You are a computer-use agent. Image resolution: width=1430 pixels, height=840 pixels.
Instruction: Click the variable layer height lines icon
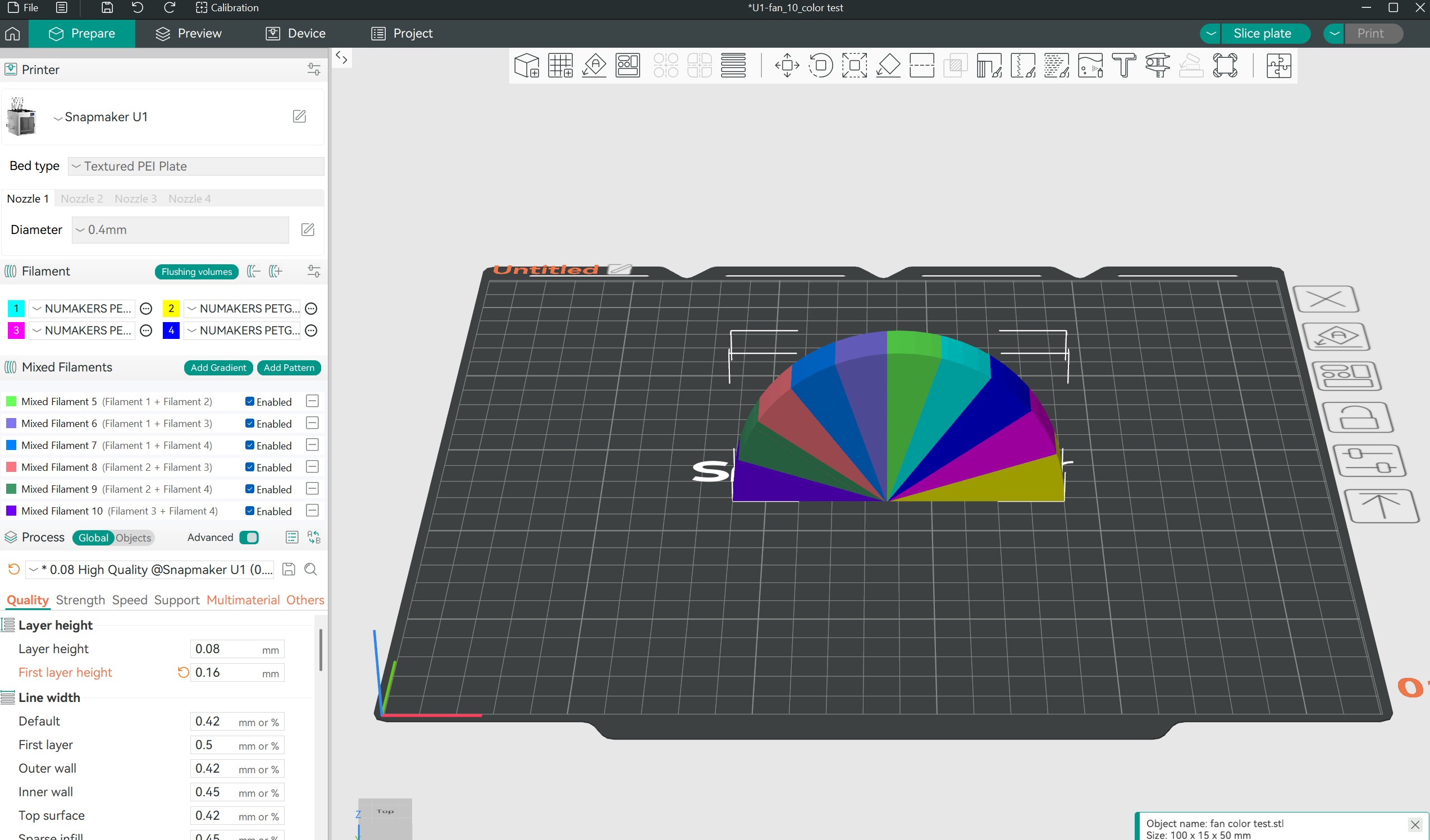(733, 65)
